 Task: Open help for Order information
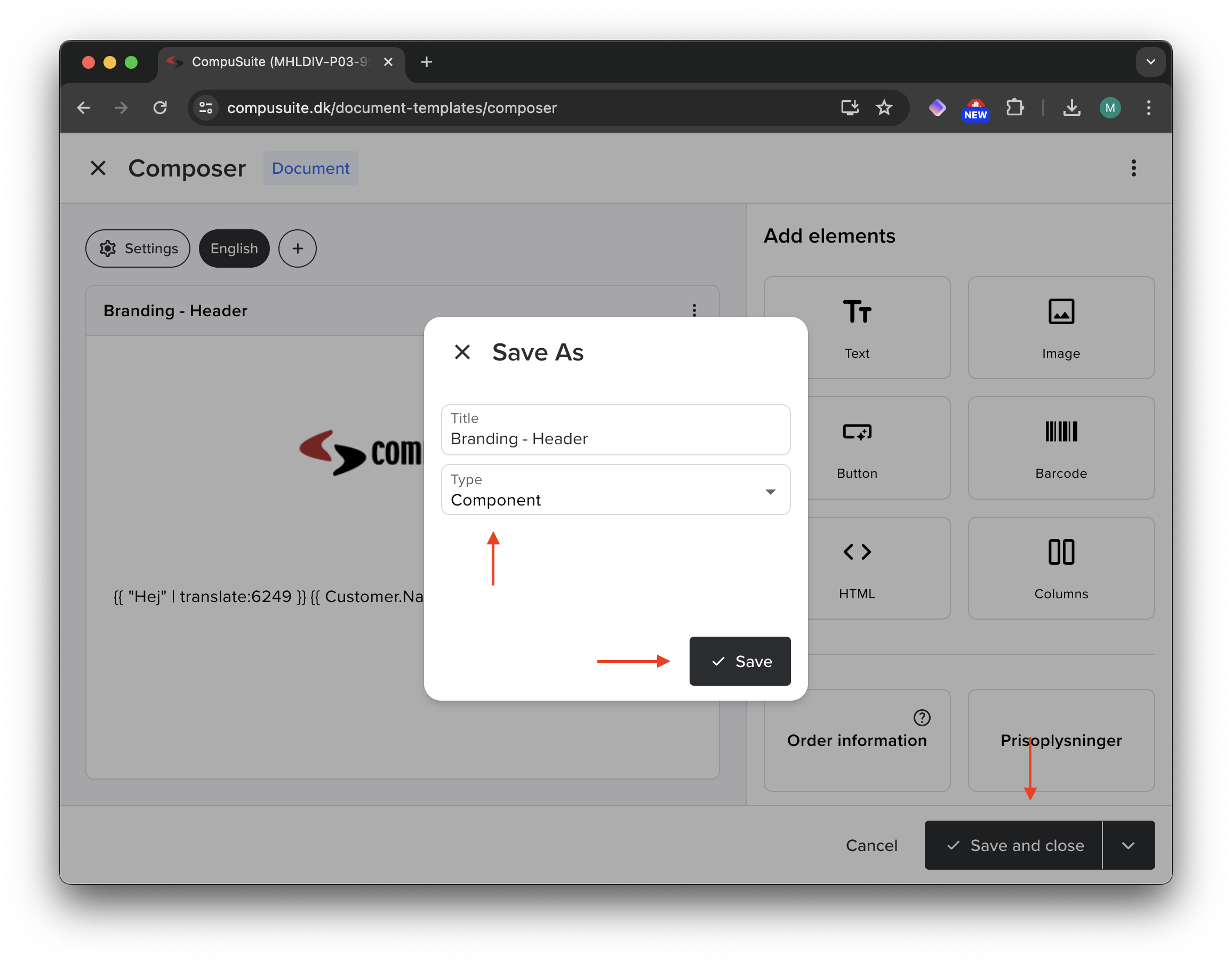[x=921, y=718]
